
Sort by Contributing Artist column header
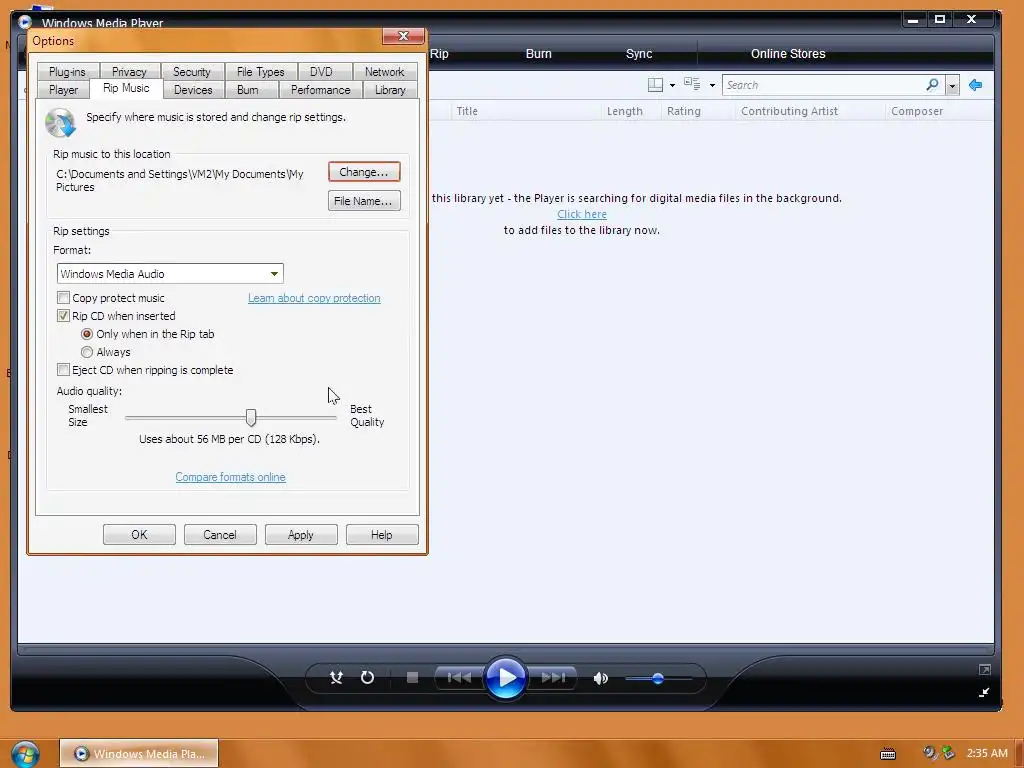(789, 111)
